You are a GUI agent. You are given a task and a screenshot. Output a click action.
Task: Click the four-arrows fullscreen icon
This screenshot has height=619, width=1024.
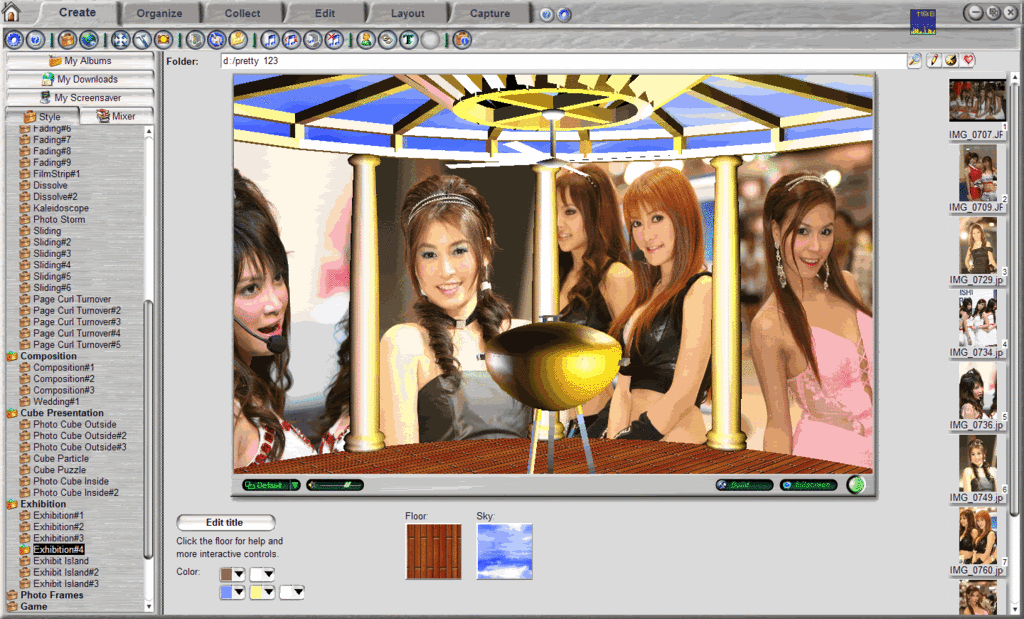120,40
